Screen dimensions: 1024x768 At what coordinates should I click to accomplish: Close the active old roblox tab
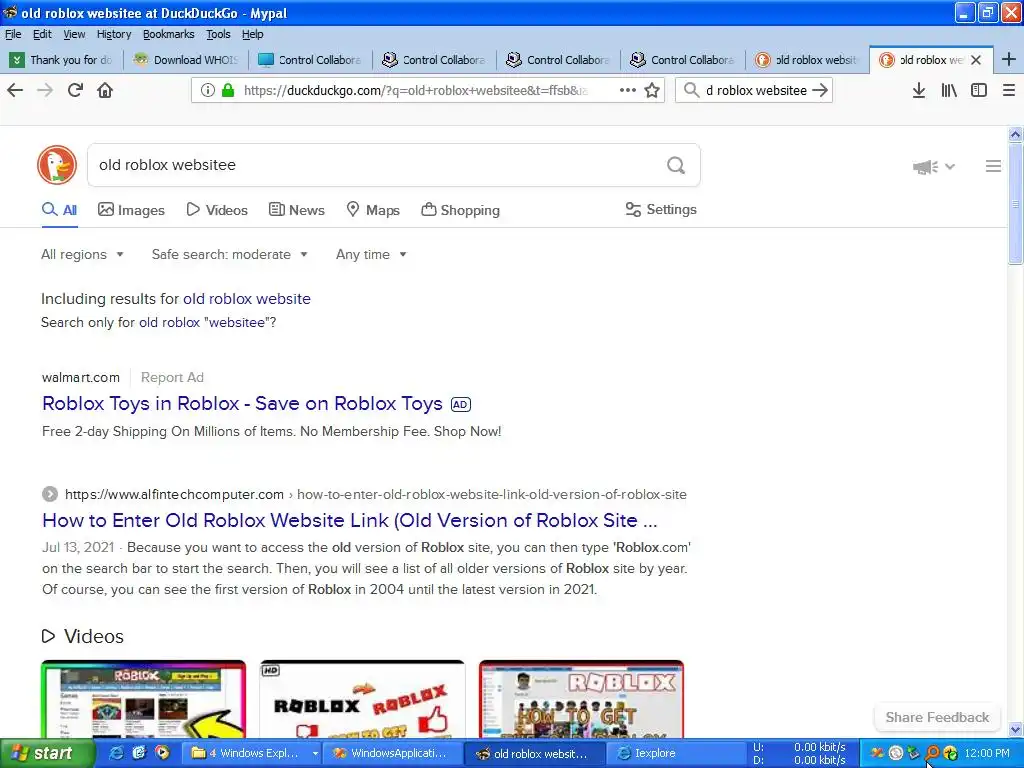(x=976, y=60)
